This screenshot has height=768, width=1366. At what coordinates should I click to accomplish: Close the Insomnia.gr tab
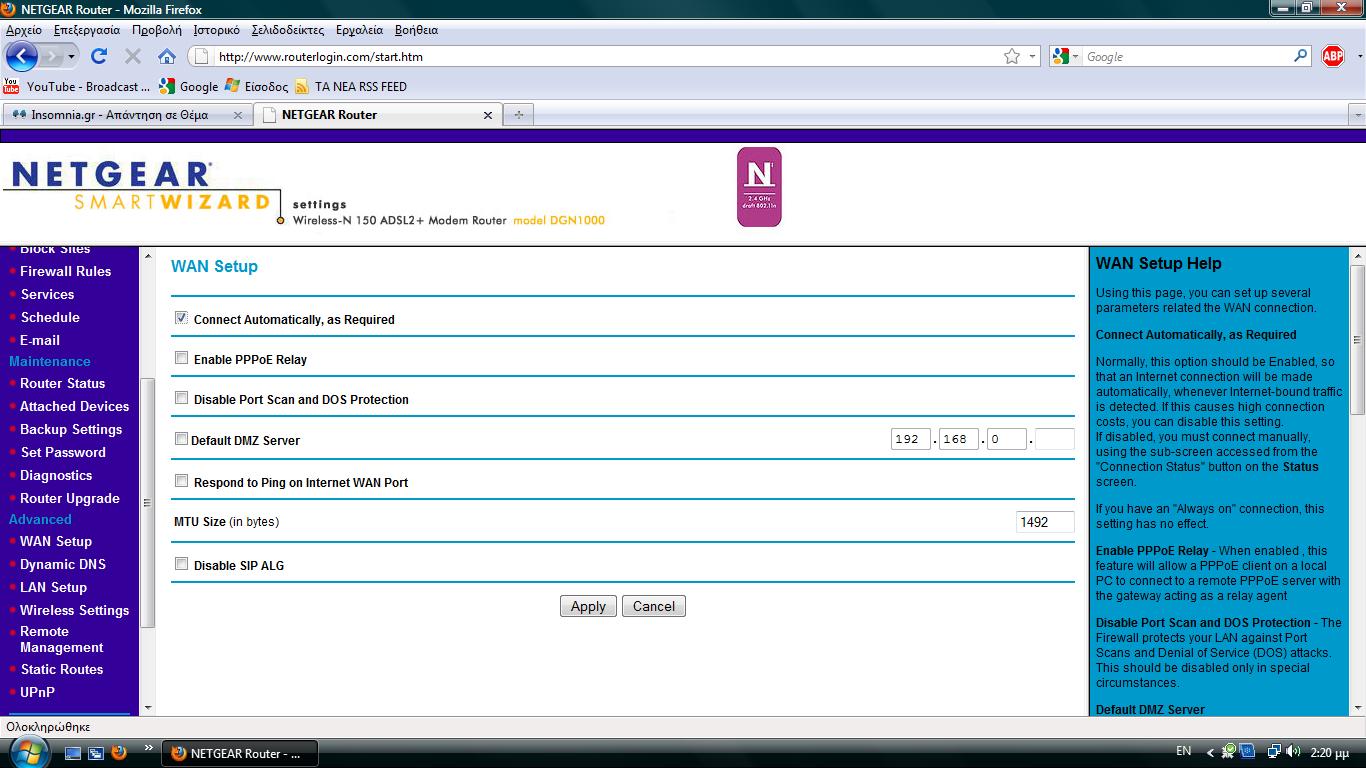238,115
